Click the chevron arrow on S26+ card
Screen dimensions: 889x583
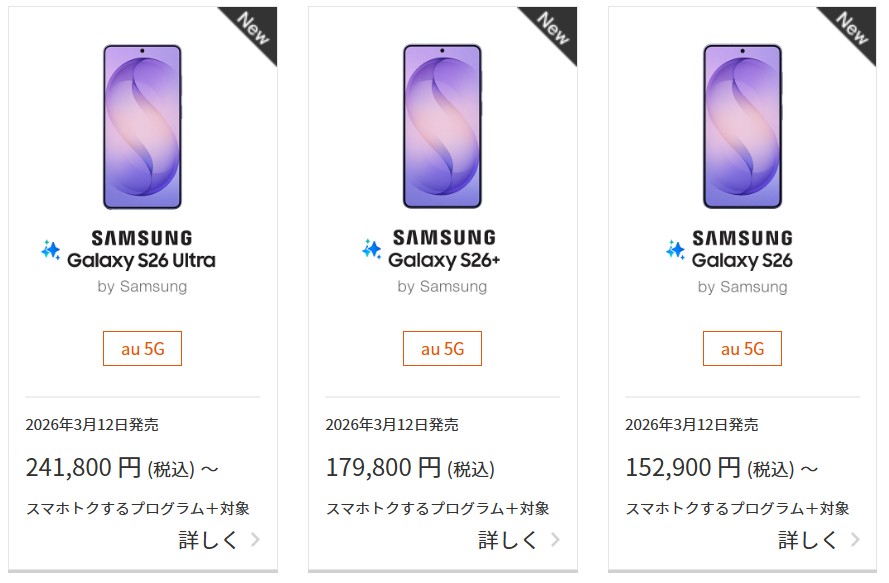coord(556,540)
